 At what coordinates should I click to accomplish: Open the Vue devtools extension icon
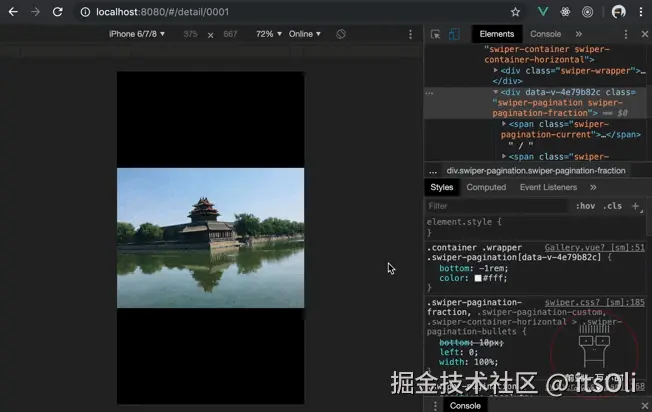(543, 12)
